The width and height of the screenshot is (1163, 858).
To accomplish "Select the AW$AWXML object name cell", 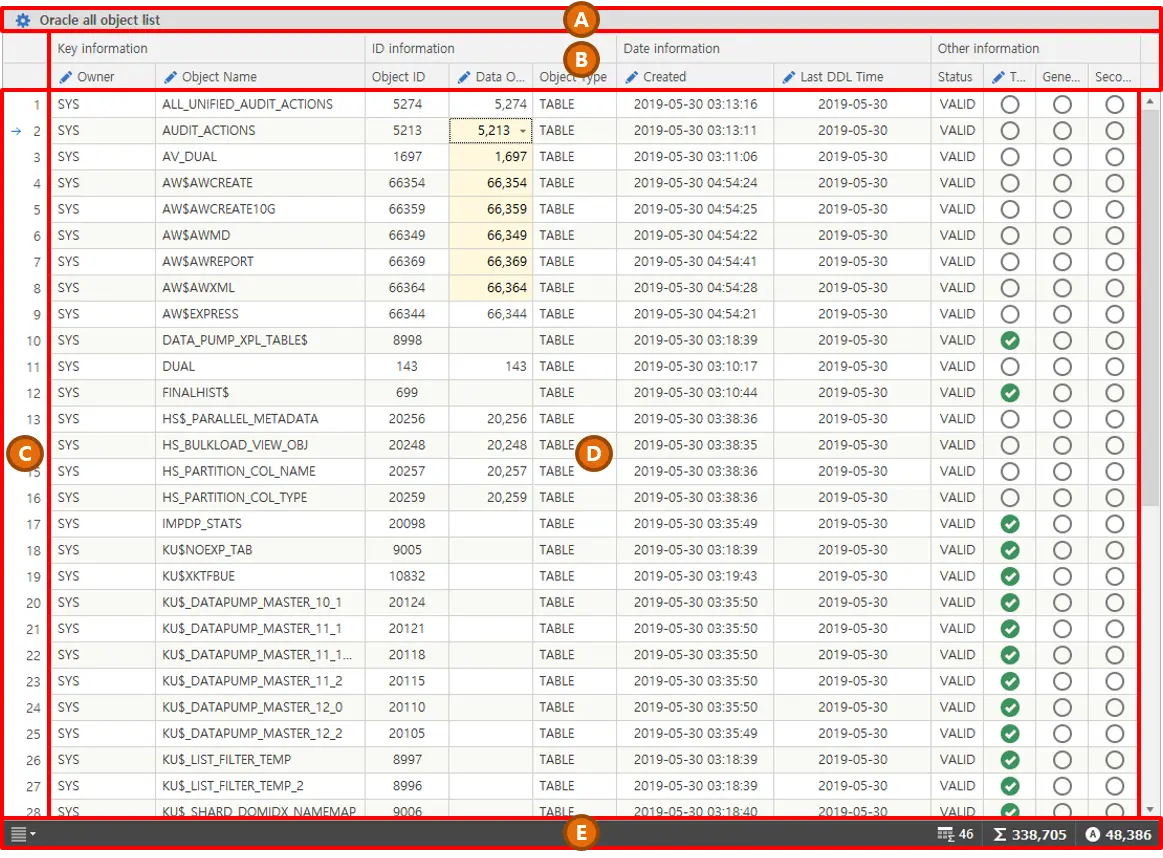I will pos(260,288).
